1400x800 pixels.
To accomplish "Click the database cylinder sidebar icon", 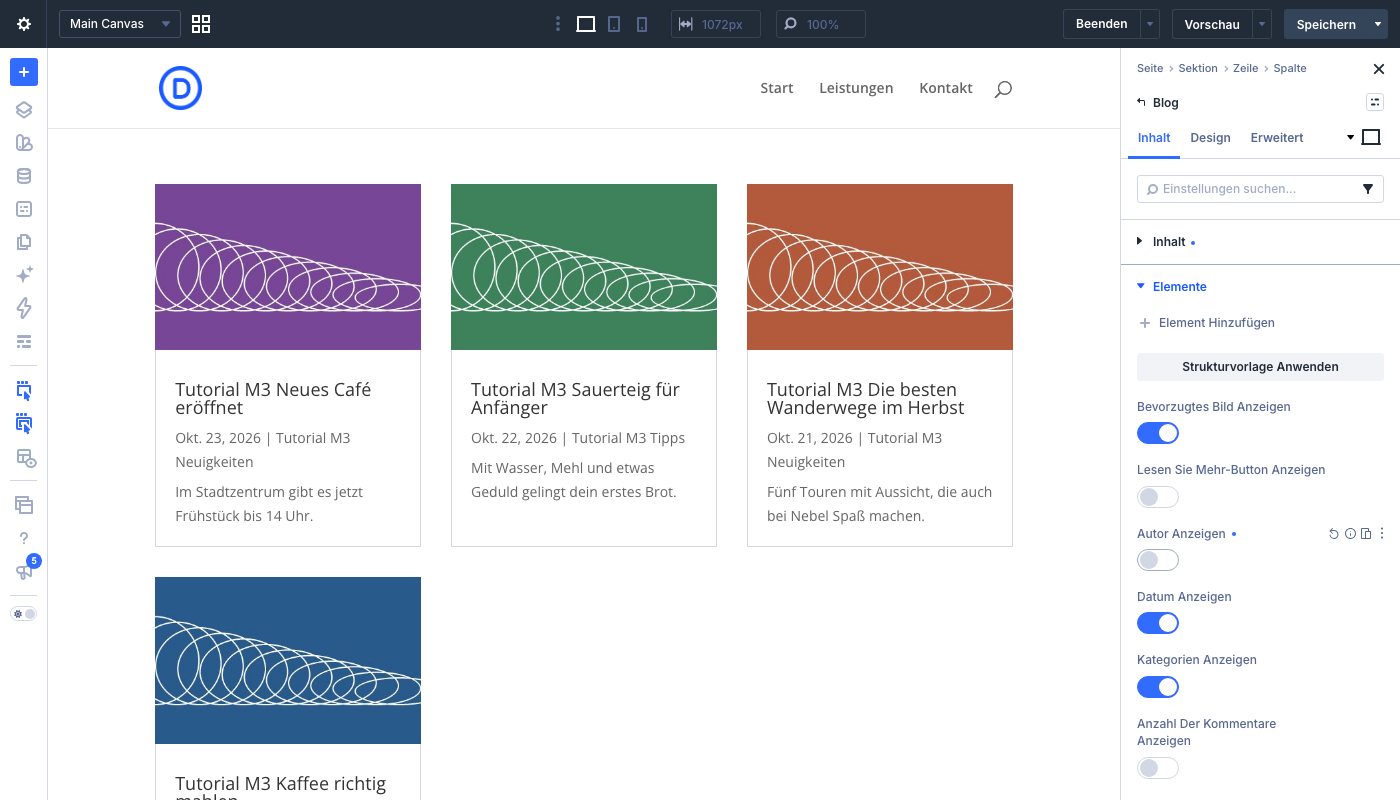I will [24, 176].
